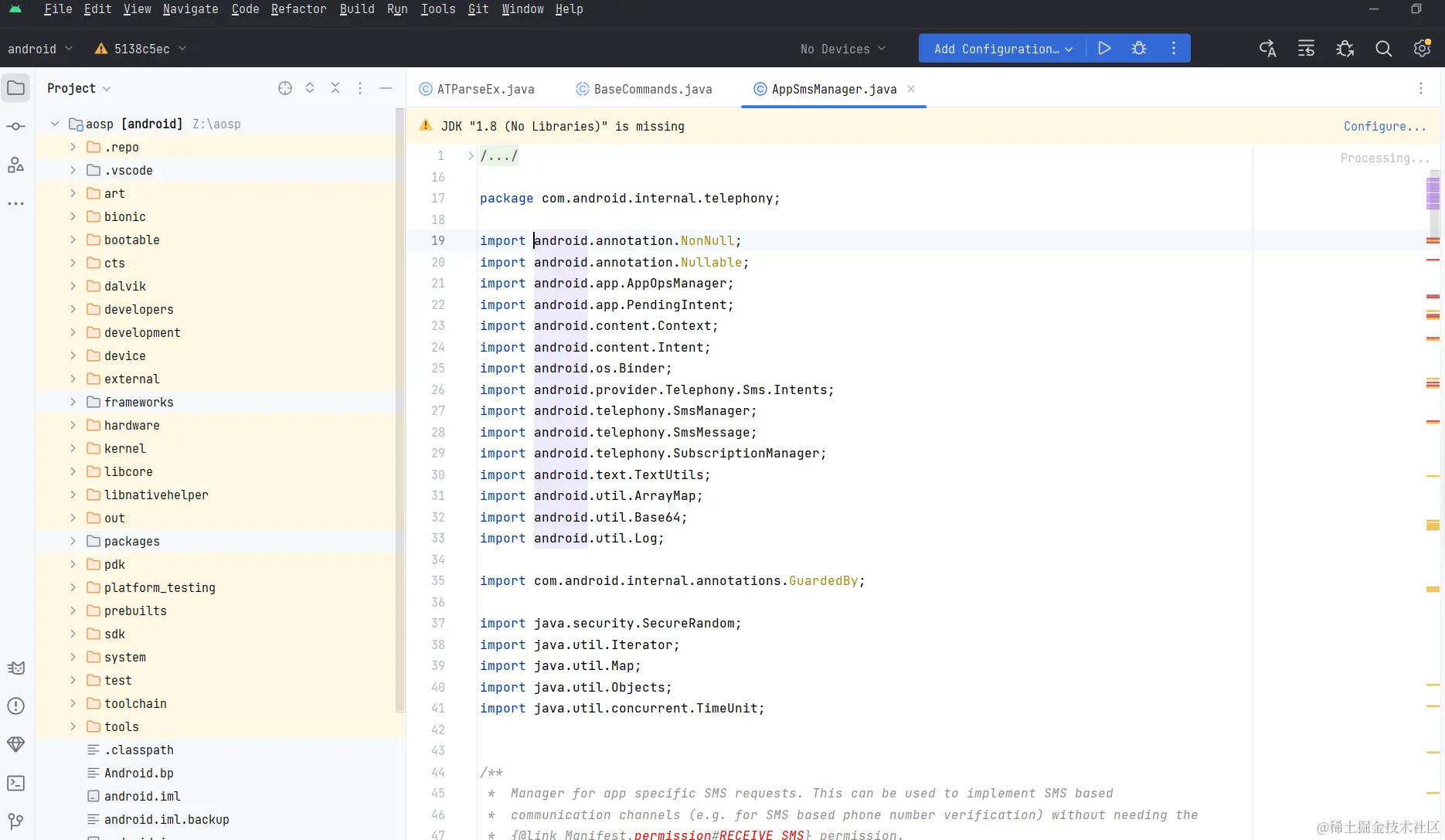Click the Project panel vertical scrollbar
1445x840 pixels.
[400, 410]
